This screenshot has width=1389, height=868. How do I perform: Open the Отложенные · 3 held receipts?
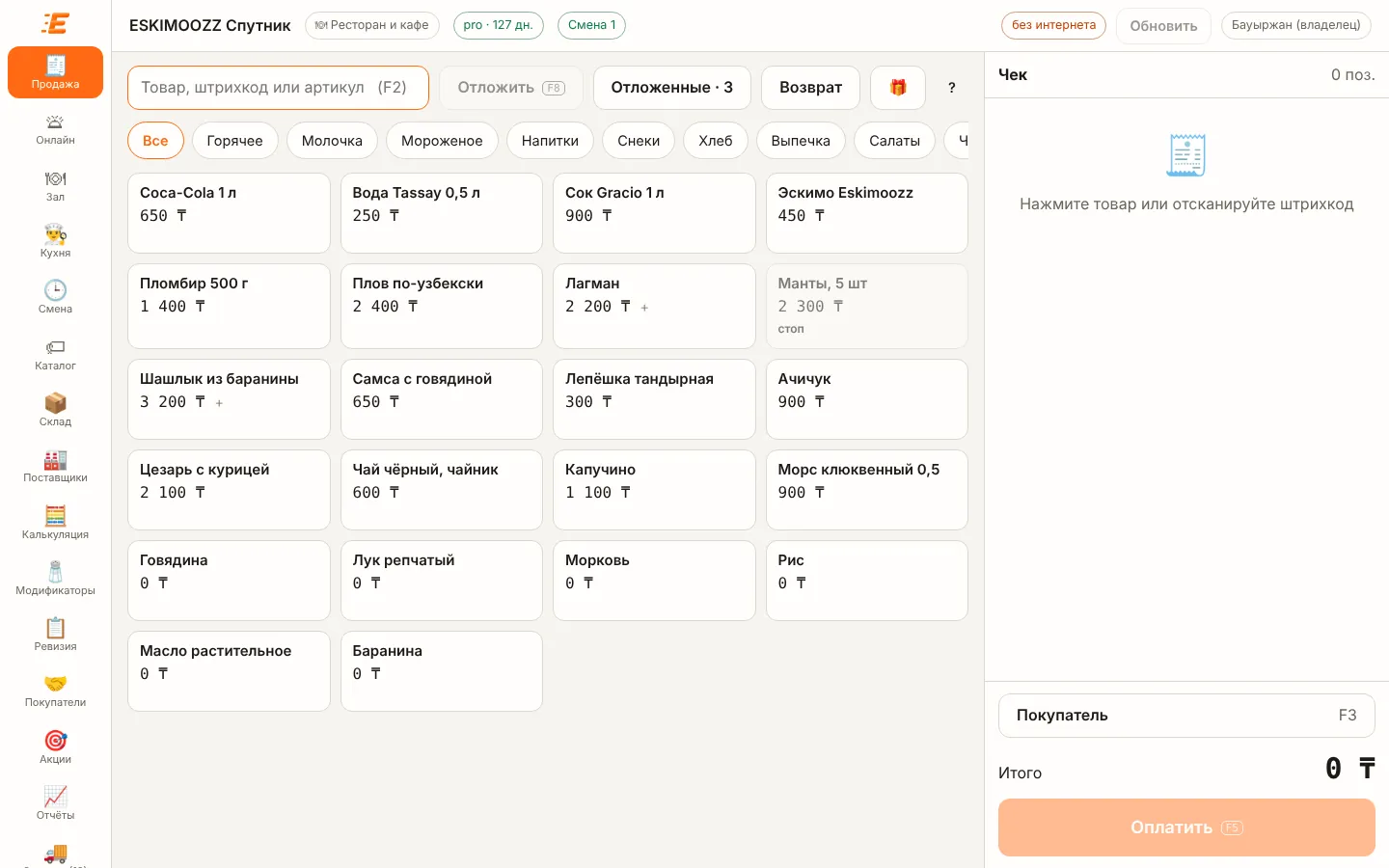pyautogui.click(x=672, y=88)
